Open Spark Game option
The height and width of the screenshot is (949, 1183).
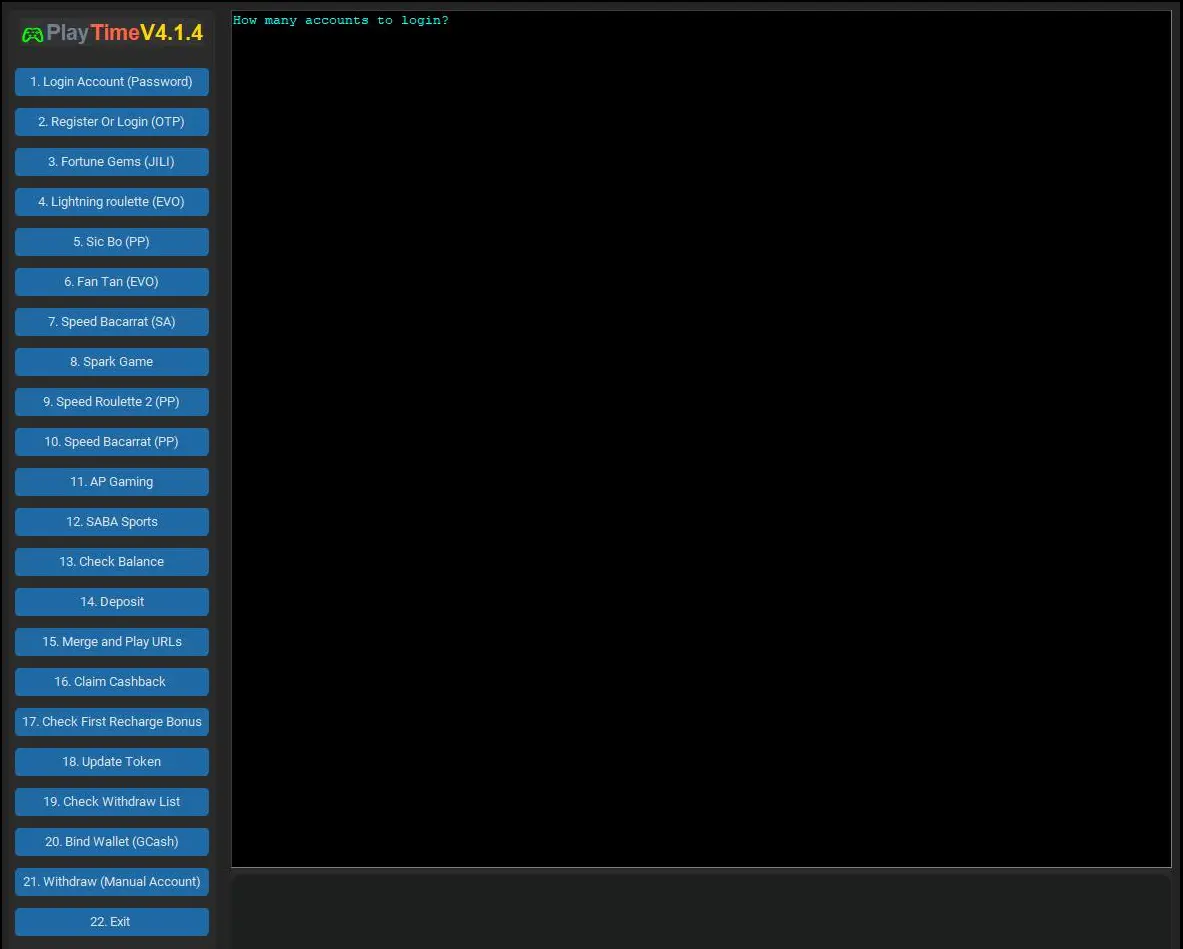[x=112, y=362]
